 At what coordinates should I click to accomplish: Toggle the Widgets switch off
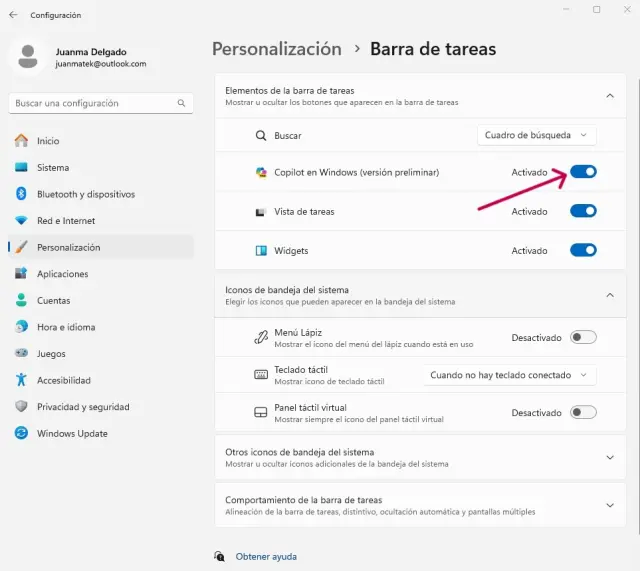(x=583, y=250)
